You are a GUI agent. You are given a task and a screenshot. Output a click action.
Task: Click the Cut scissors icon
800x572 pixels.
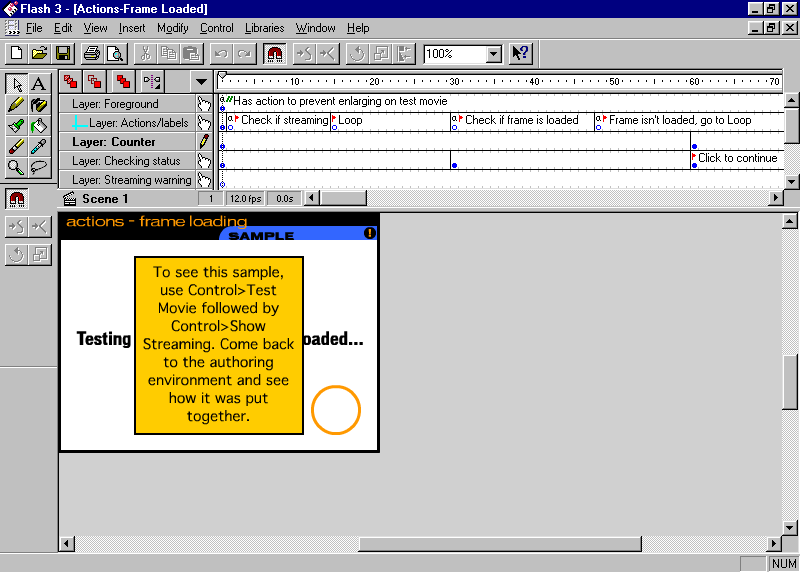(x=145, y=54)
